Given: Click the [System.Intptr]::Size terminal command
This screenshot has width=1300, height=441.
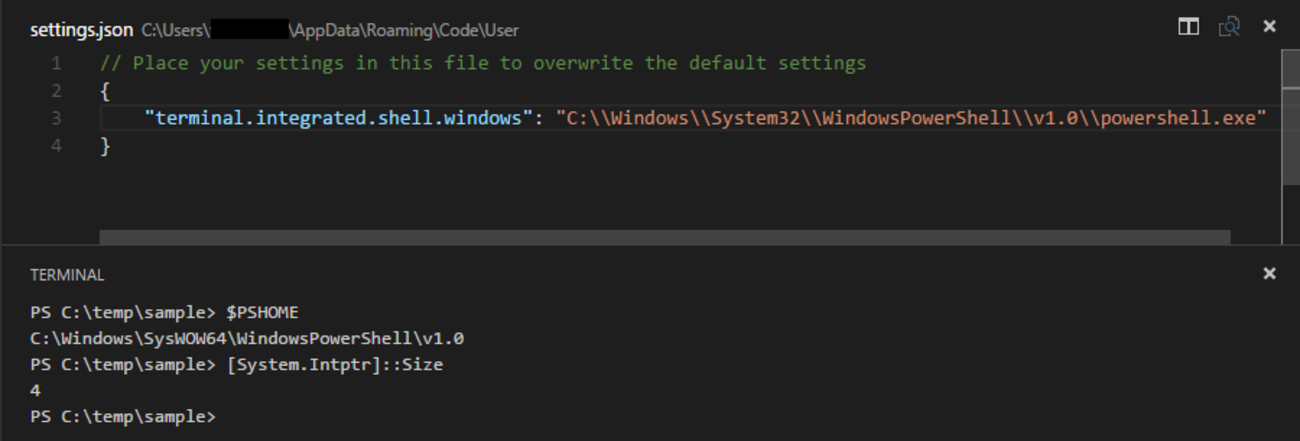Looking at the screenshot, I should (x=335, y=365).
